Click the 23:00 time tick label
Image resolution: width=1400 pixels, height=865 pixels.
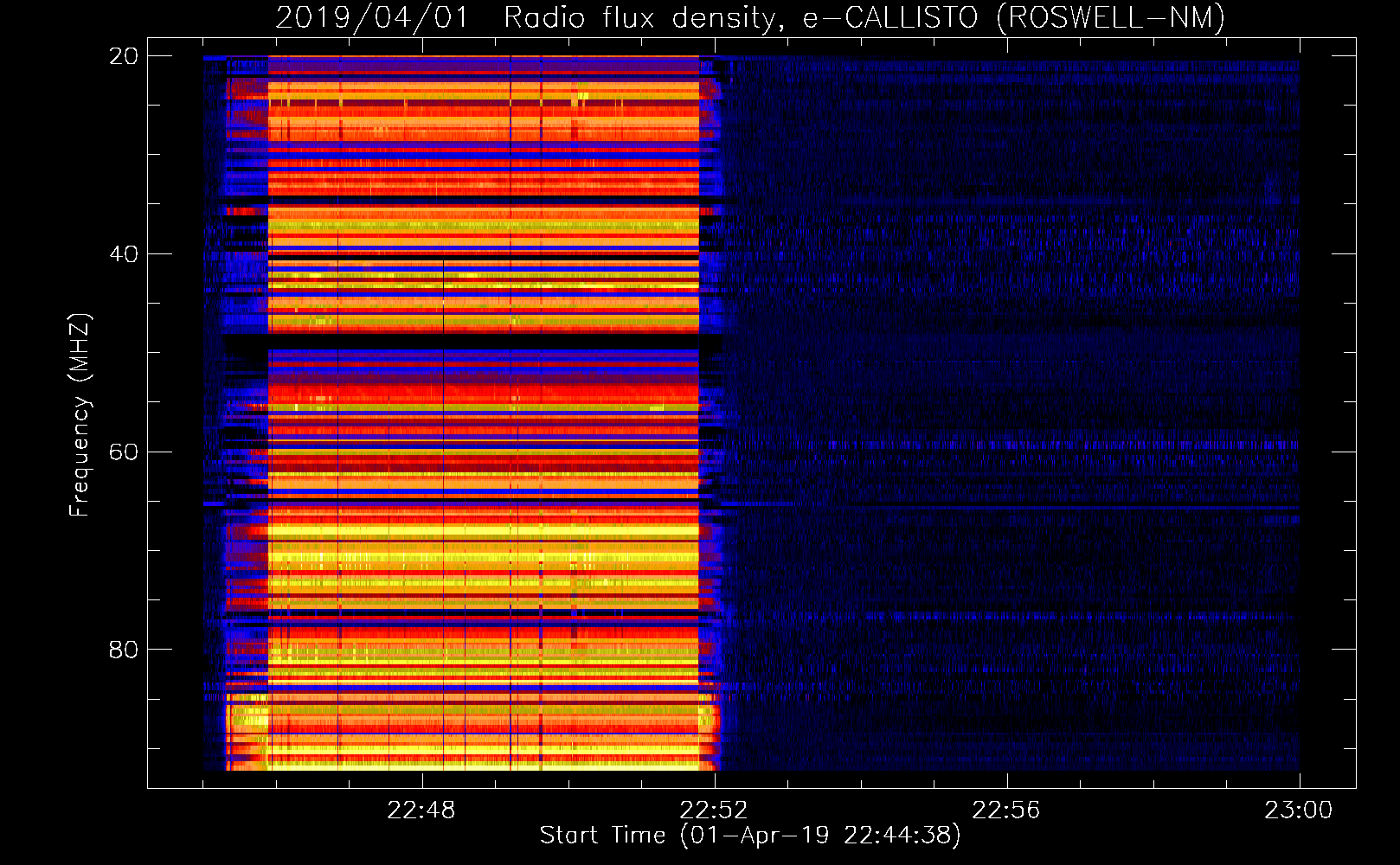point(1299,811)
